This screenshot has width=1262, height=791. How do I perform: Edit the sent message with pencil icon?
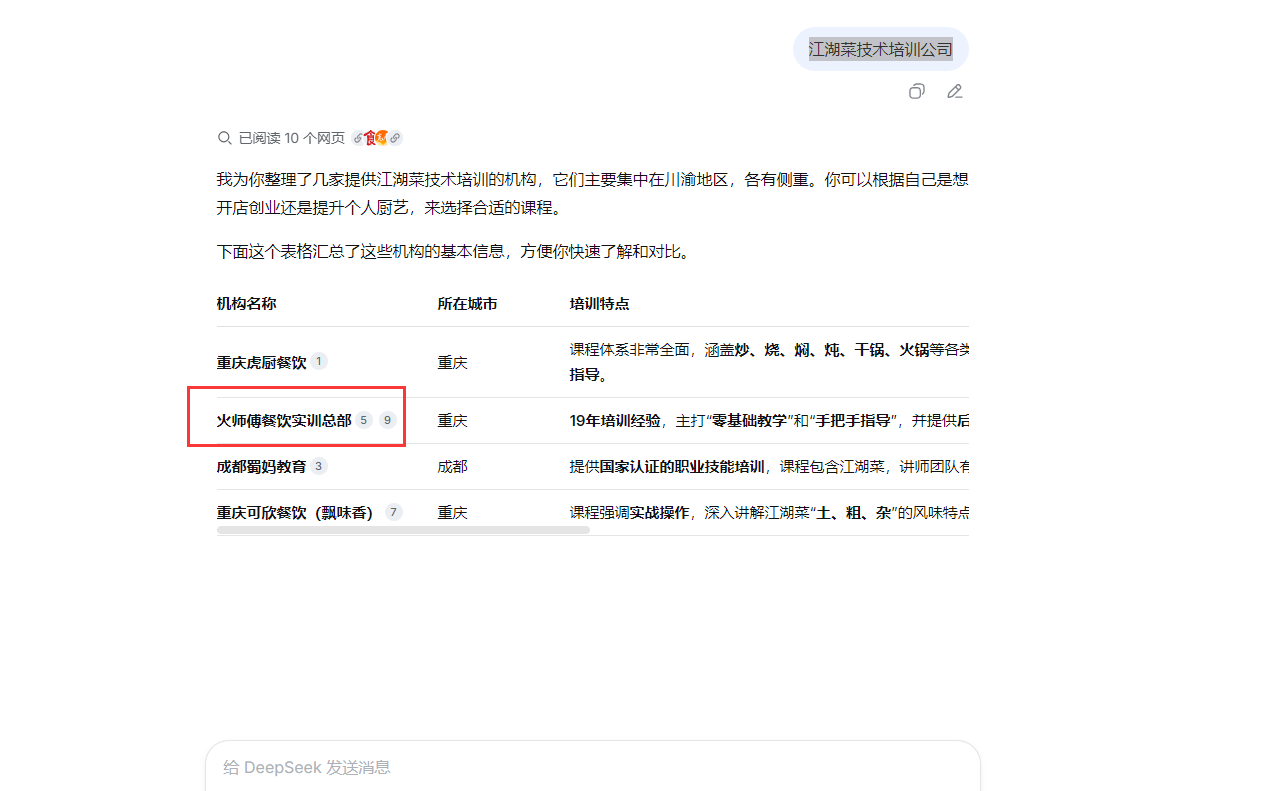coord(955,92)
